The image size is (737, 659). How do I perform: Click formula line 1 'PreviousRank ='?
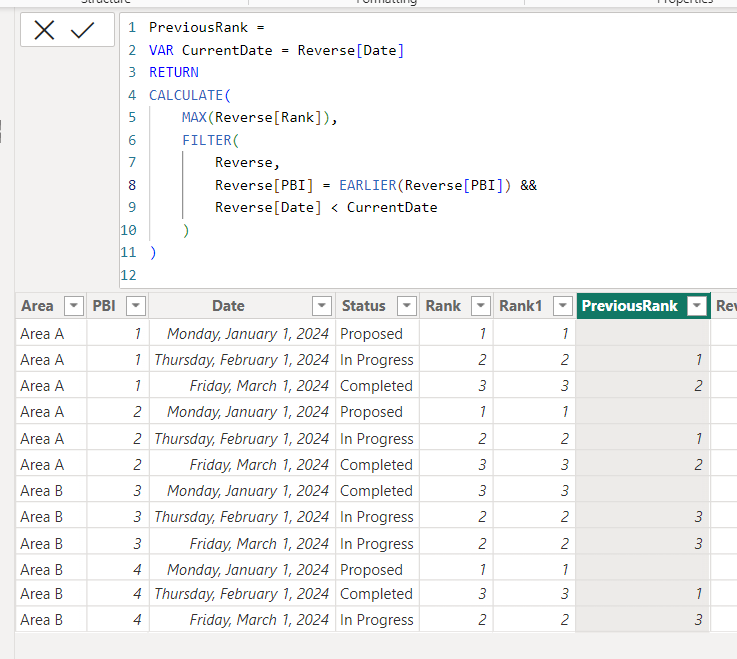coord(207,28)
